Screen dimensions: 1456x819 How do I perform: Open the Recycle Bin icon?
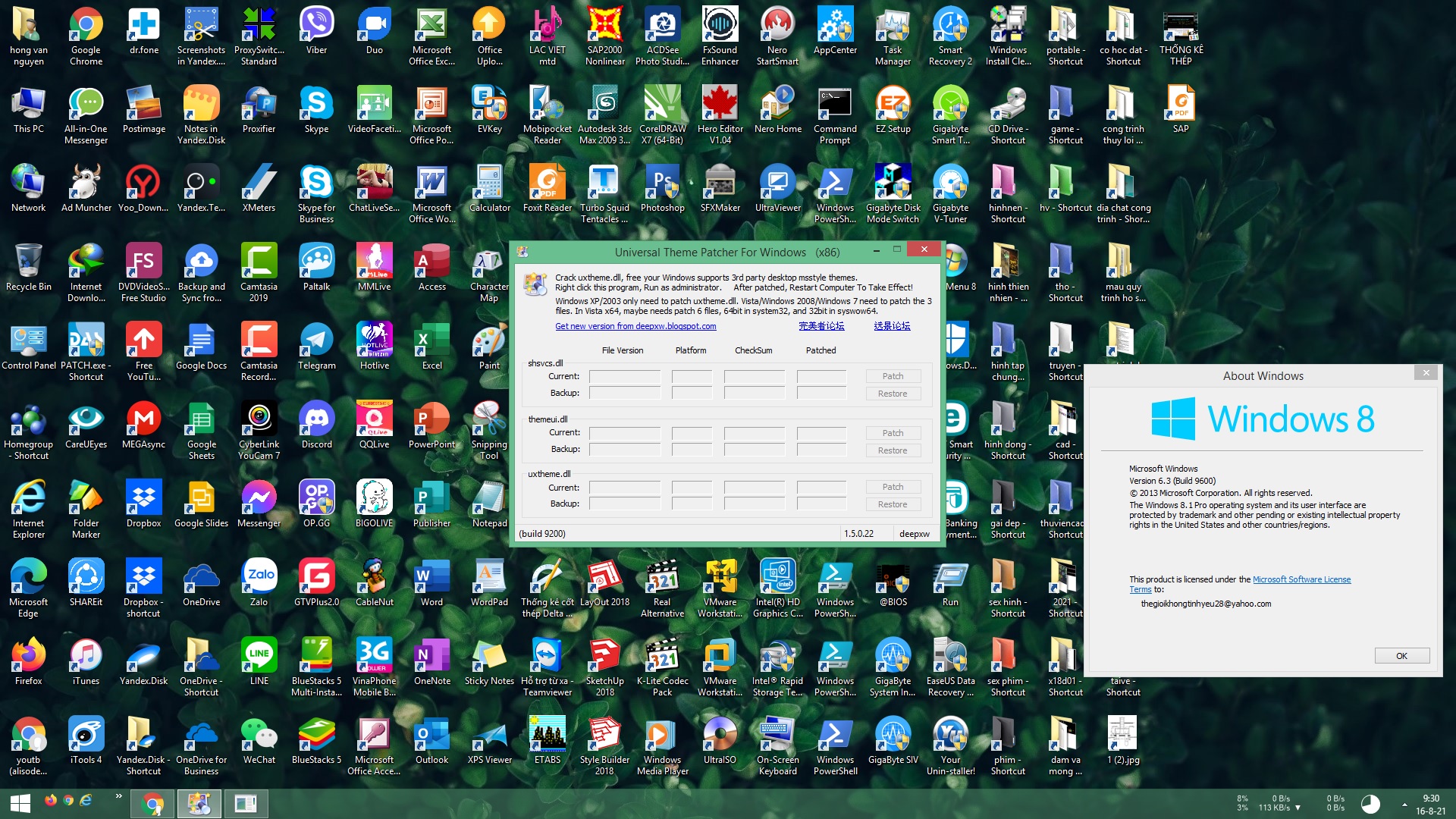pyautogui.click(x=28, y=267)
